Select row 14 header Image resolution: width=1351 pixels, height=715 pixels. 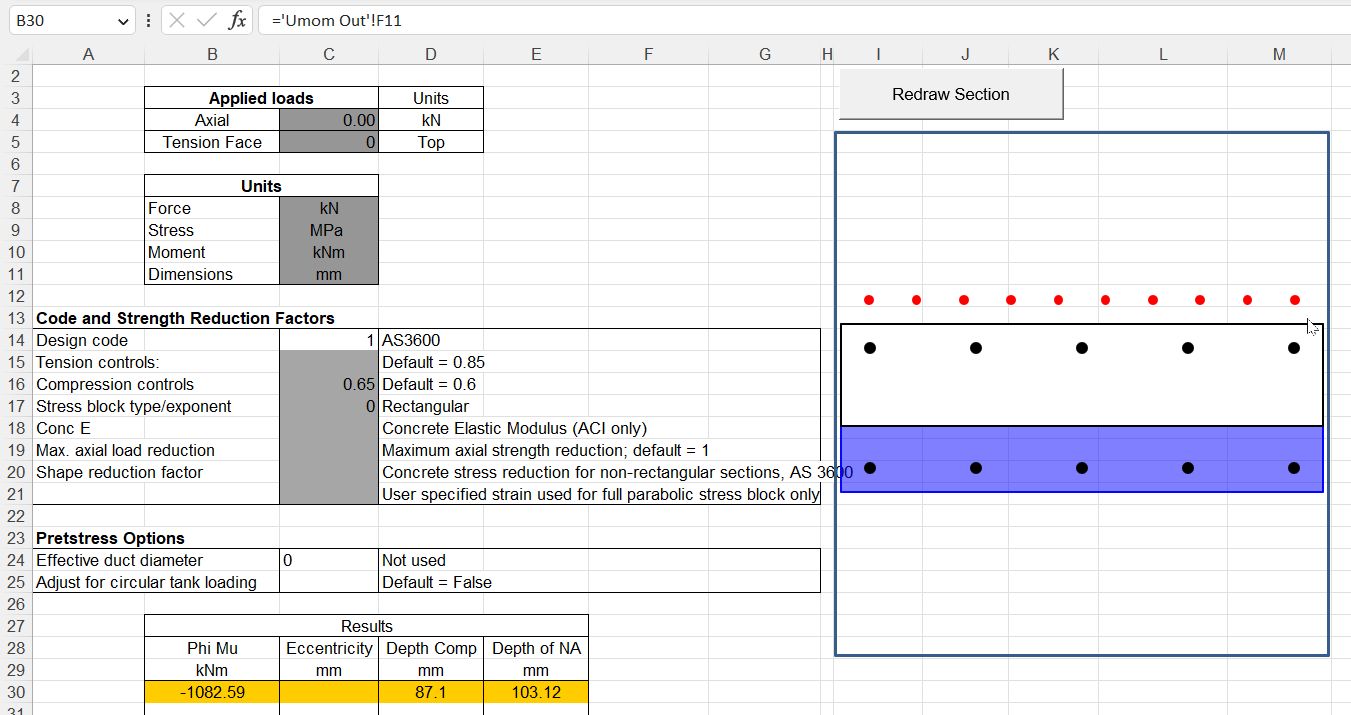pyautogui.click(x=16, y=340)
